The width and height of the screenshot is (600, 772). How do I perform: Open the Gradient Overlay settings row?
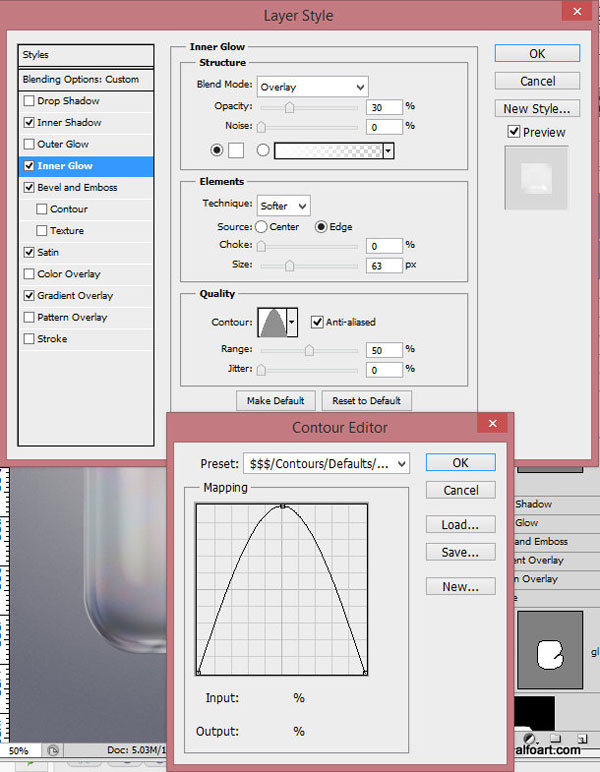click(86, 296)
